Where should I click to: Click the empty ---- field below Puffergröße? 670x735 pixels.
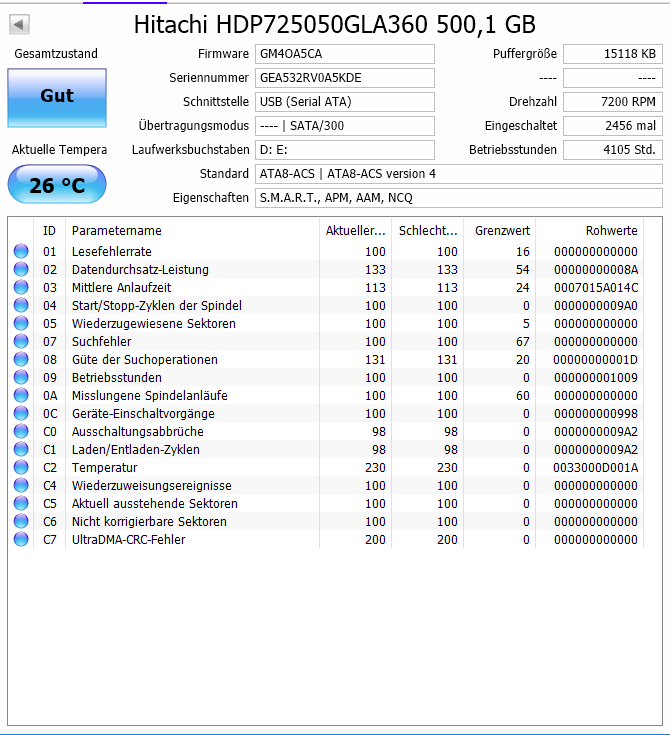pyautogui.click(x=613, y=78)
